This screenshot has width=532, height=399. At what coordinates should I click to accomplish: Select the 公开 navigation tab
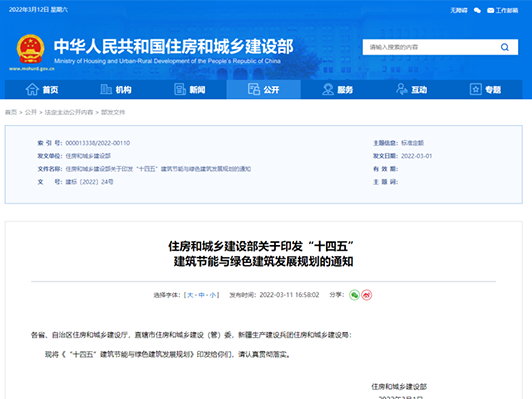tap(264, 90)
